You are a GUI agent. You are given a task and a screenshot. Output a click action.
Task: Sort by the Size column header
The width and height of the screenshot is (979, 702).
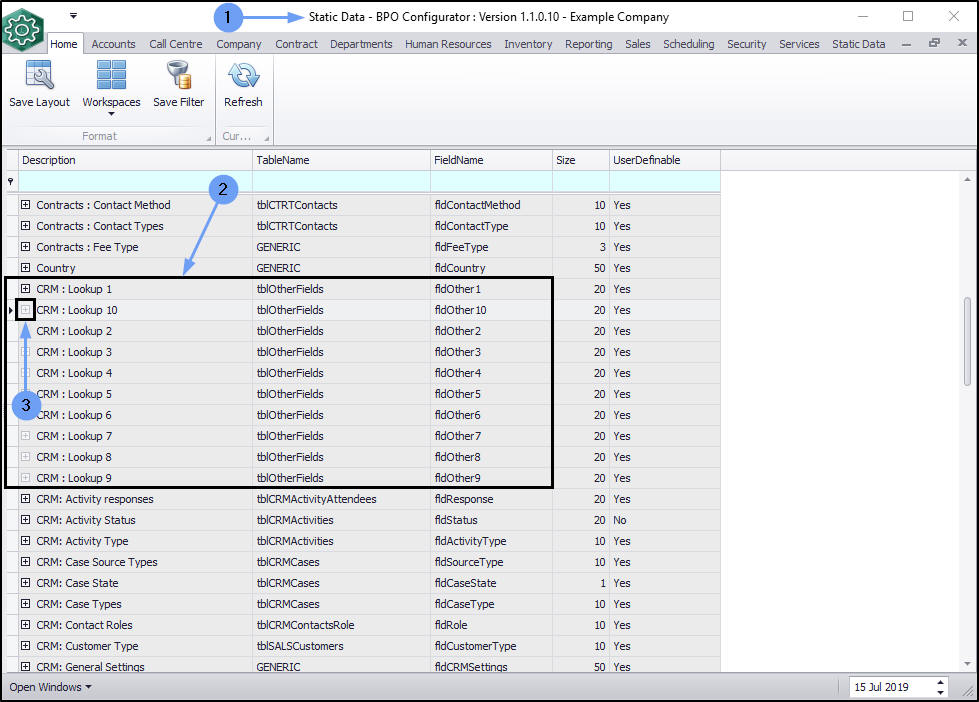click(581, 160)
